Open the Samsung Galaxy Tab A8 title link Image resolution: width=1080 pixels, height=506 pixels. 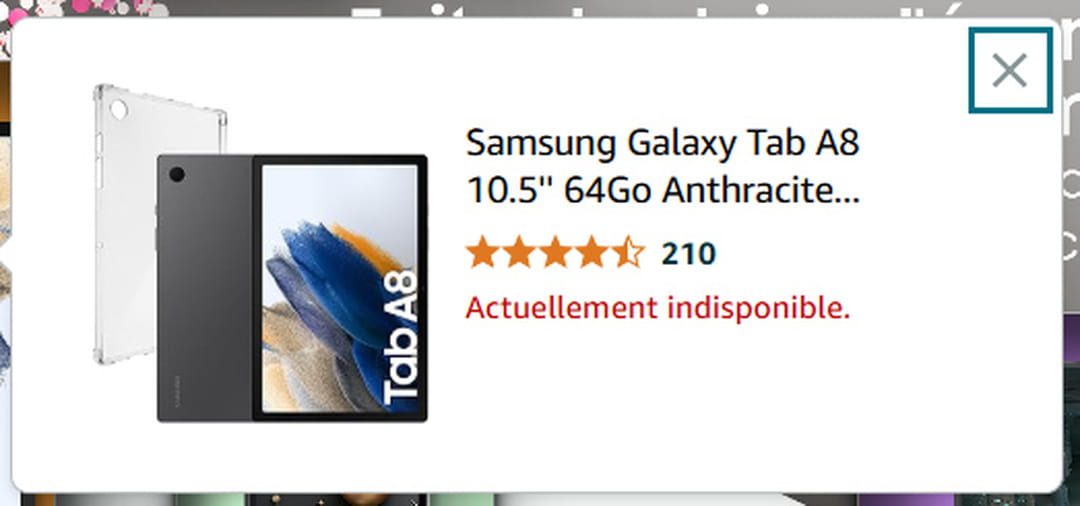663,167
